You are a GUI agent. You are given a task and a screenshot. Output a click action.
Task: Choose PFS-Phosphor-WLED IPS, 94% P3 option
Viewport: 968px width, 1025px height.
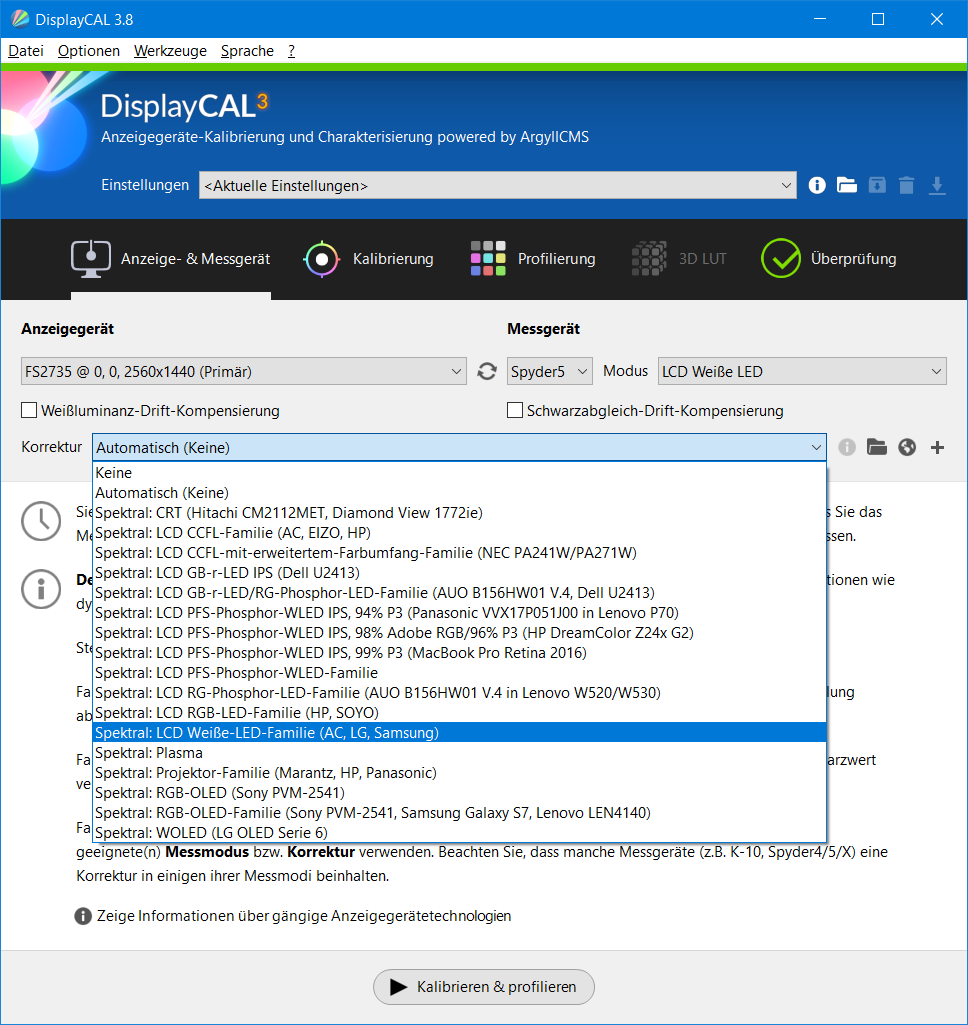pyautogui.click(x=459, y=613)
